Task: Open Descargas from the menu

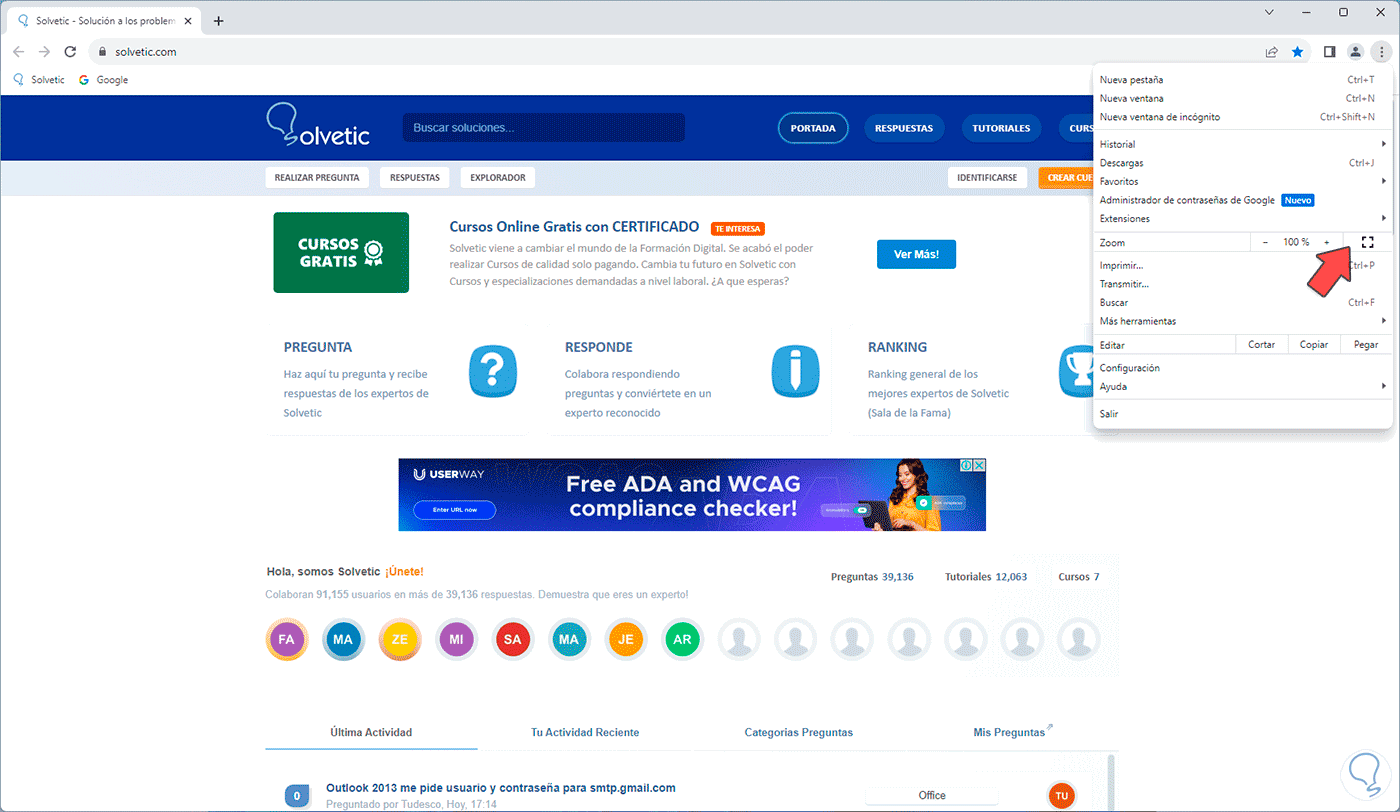Action: pyautogui.click(x=1243, y=163)
